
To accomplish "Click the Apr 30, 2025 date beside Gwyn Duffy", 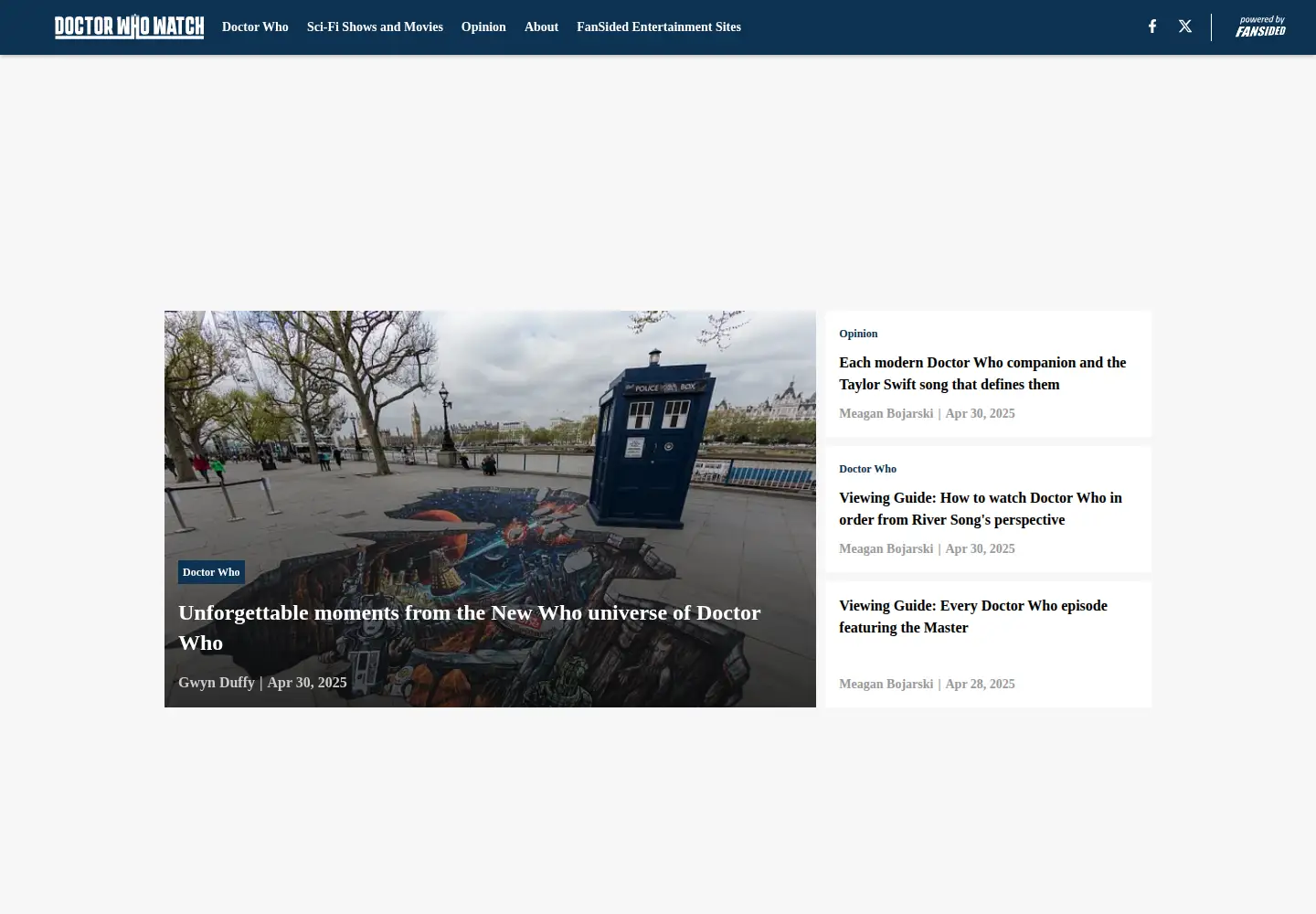I will pyautogui.click(x=307, y=682).
